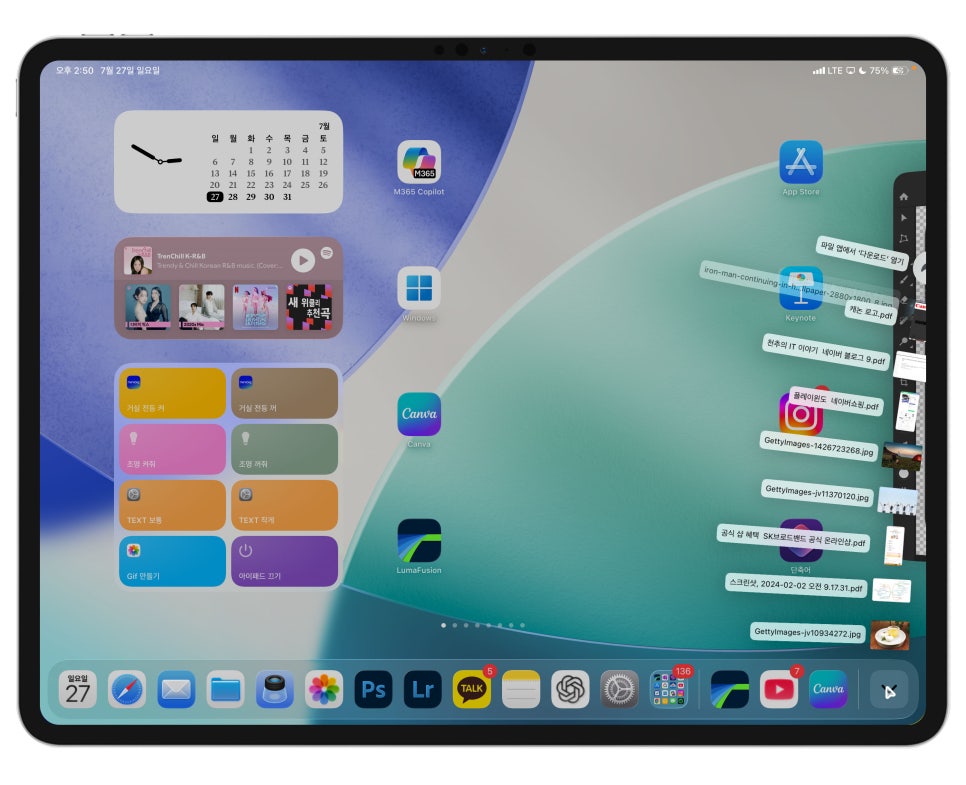Screen dimensions: 966x785
Task: Open ChatGPT from the dock
Action: pos(570,689)
